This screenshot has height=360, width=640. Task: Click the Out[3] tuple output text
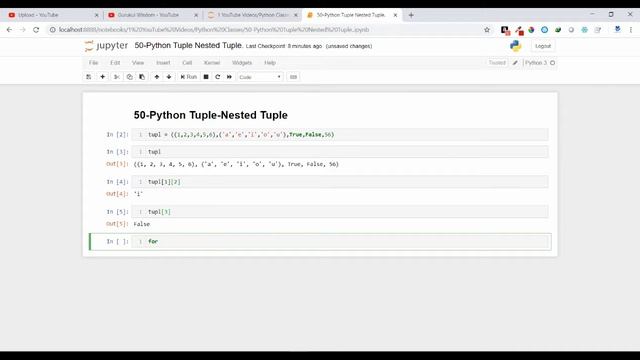pyautogui.click(x=236, y=164)
